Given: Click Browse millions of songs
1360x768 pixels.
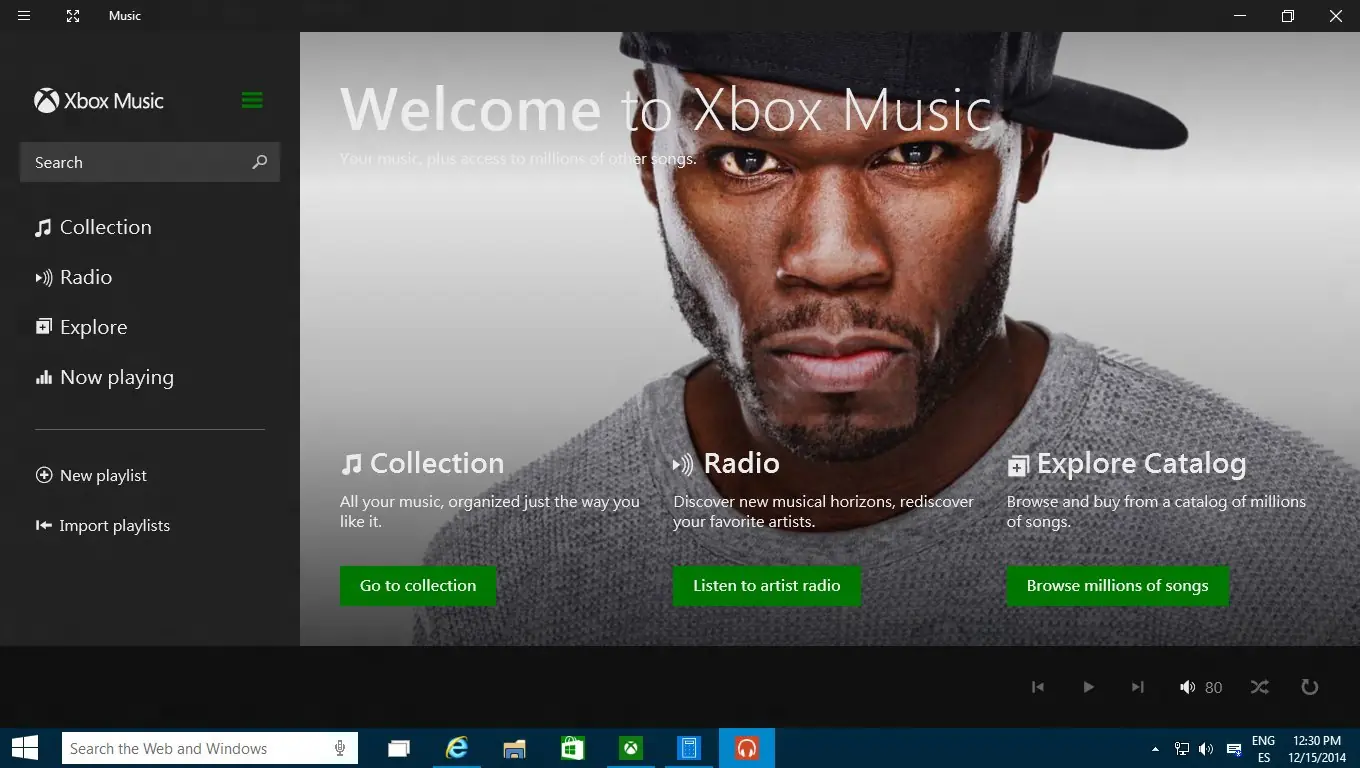Looking at the screenshot, I should [x=1117, y=585].
